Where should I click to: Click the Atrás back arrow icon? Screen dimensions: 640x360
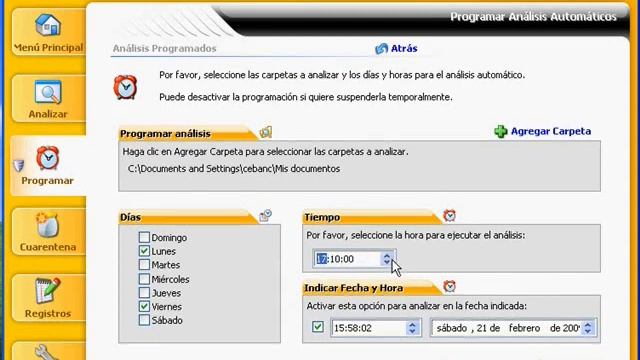click(381, 49)
